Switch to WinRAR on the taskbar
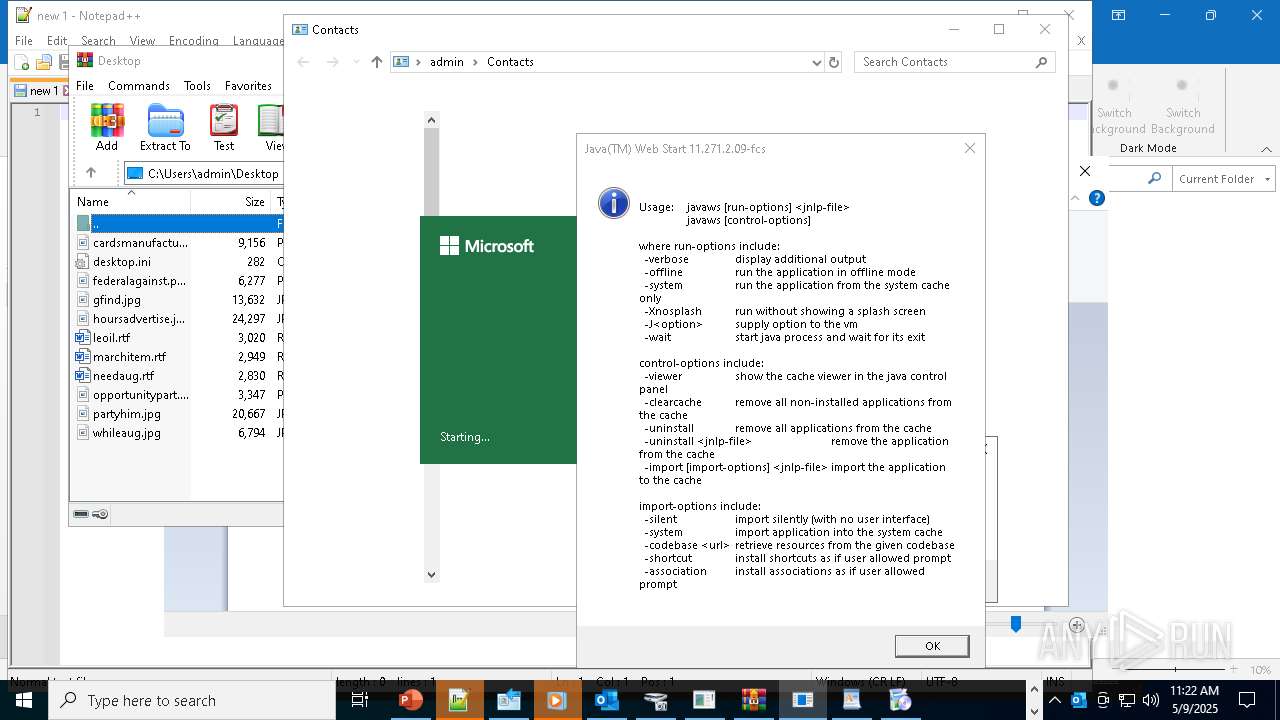This screenshot has height=720, width=1280. pos(753,700)
